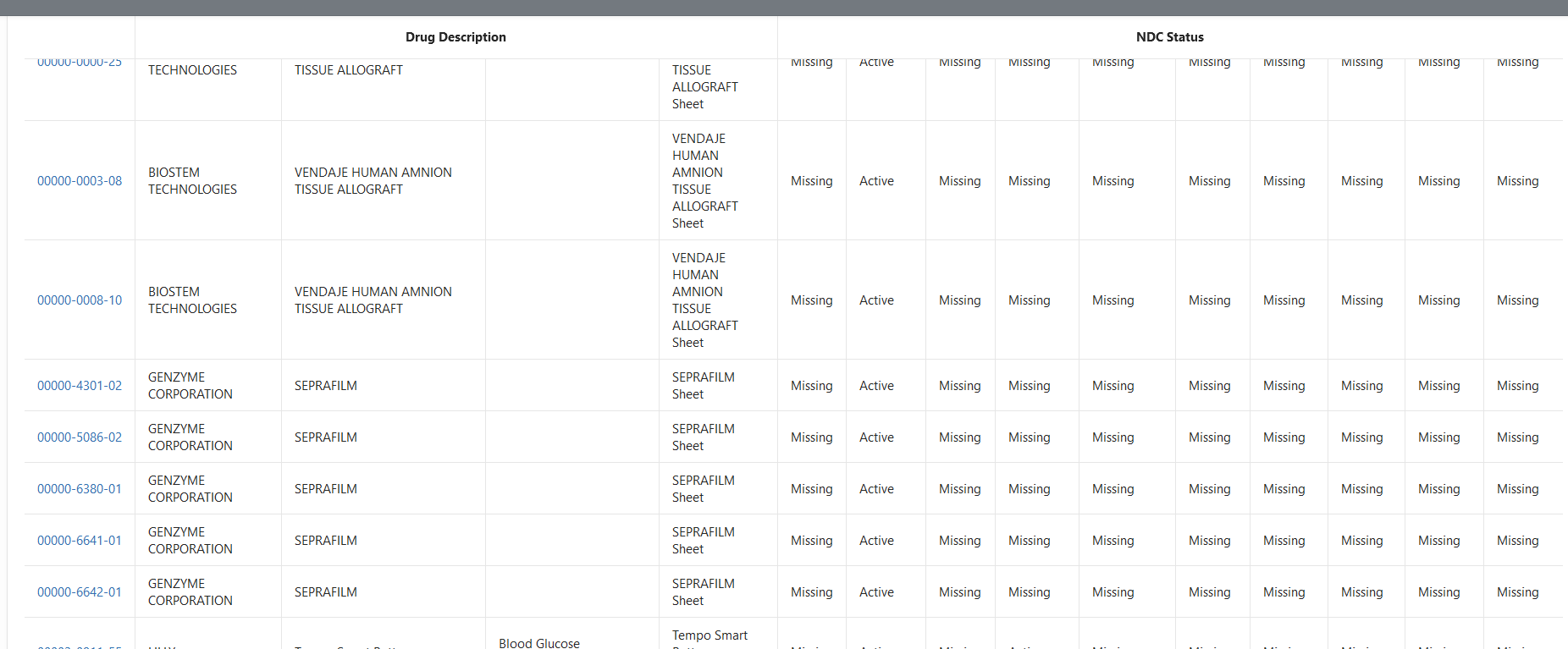Click BIOSTEM TECHNOLOGIES in 00000-0008-10 row
Viewport: 1568px width, 649px height.
click(192, 300)
